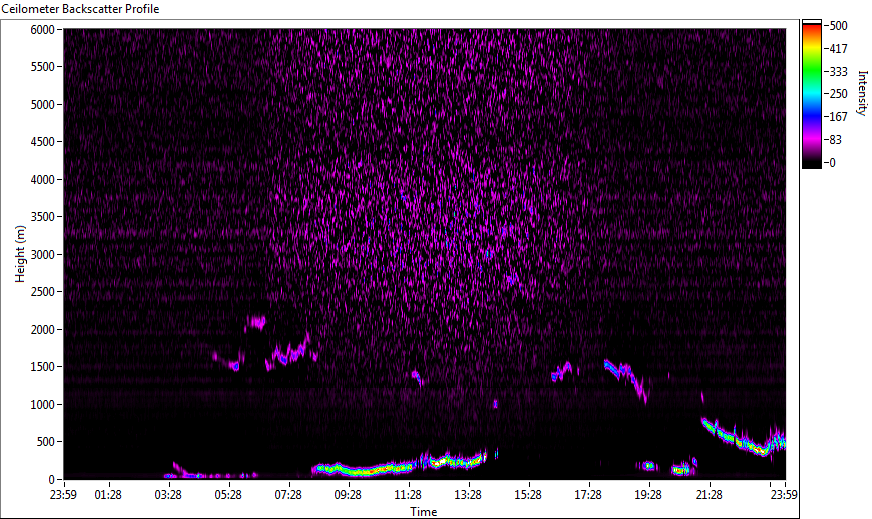Click the Height (m) axis label
This screenshot has width=872, height=519.
point(20,254)
